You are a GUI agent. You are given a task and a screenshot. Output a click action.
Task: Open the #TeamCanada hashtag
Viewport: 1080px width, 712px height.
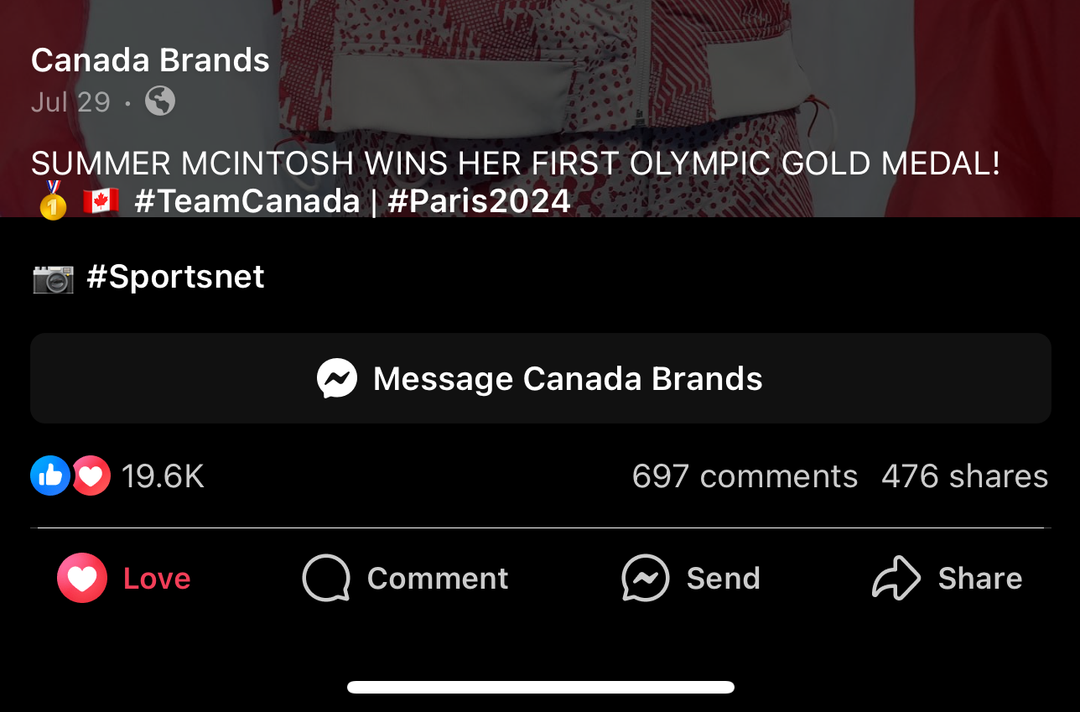(x=246, y=201)
